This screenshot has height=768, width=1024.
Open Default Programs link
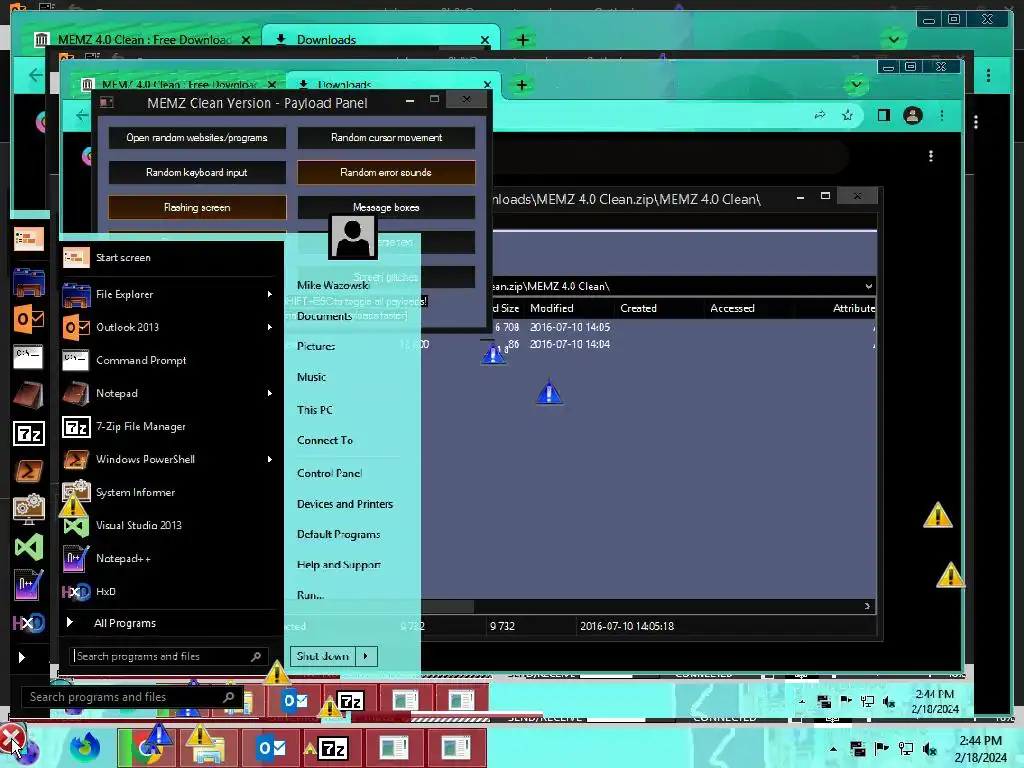[x=338, y=534]
